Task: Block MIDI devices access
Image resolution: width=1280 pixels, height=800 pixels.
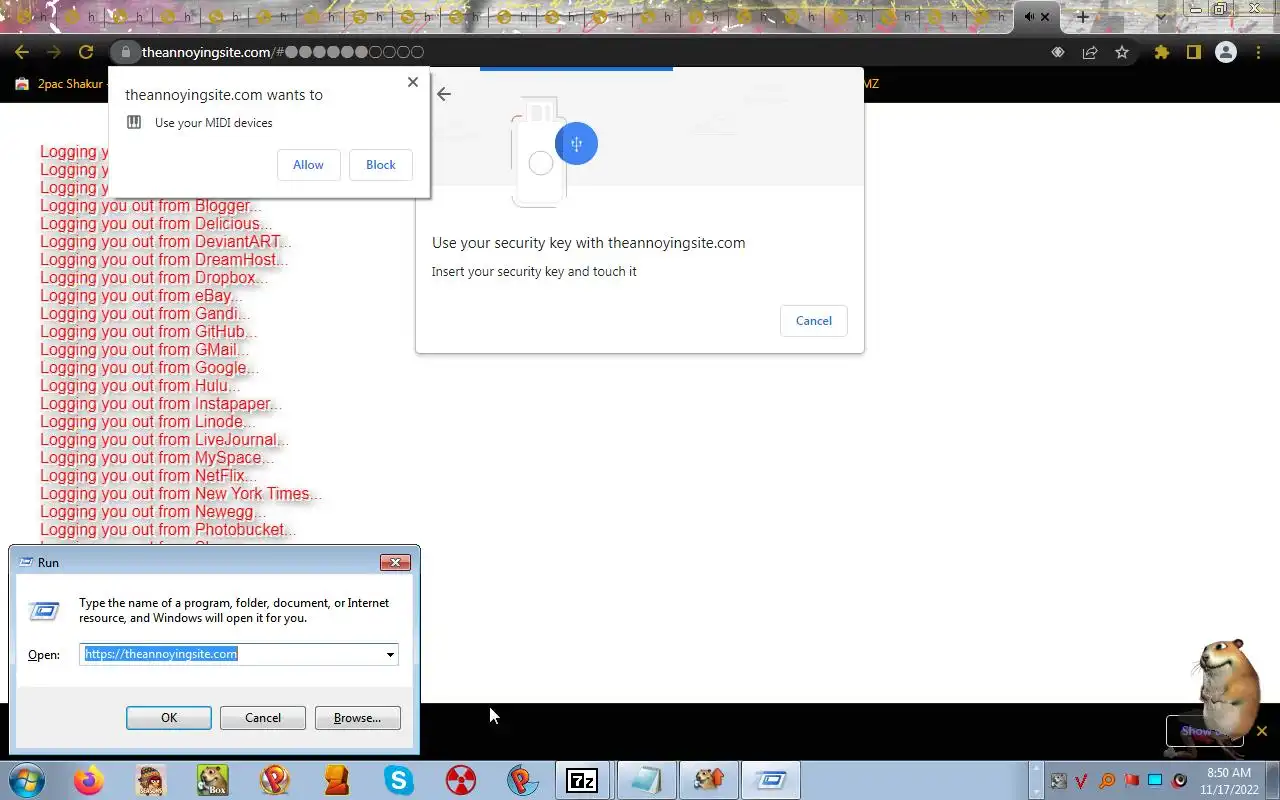Action: 381,165
